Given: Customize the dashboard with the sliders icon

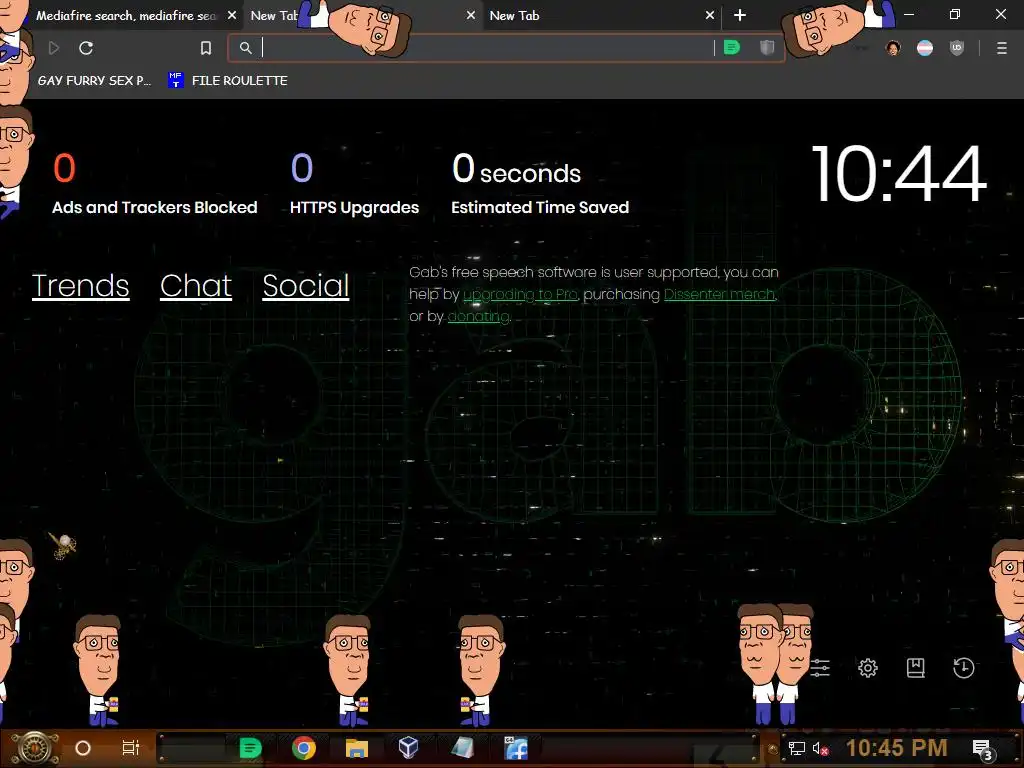Looking at the screenshot, I should coord(820,667).
